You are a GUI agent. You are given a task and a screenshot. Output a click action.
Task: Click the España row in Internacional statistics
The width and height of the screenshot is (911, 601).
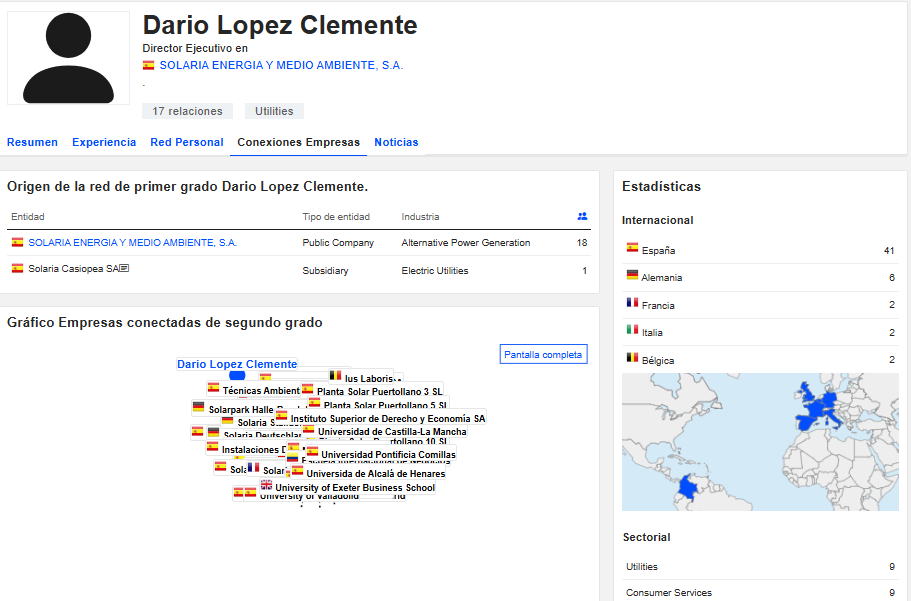[760, 251]
